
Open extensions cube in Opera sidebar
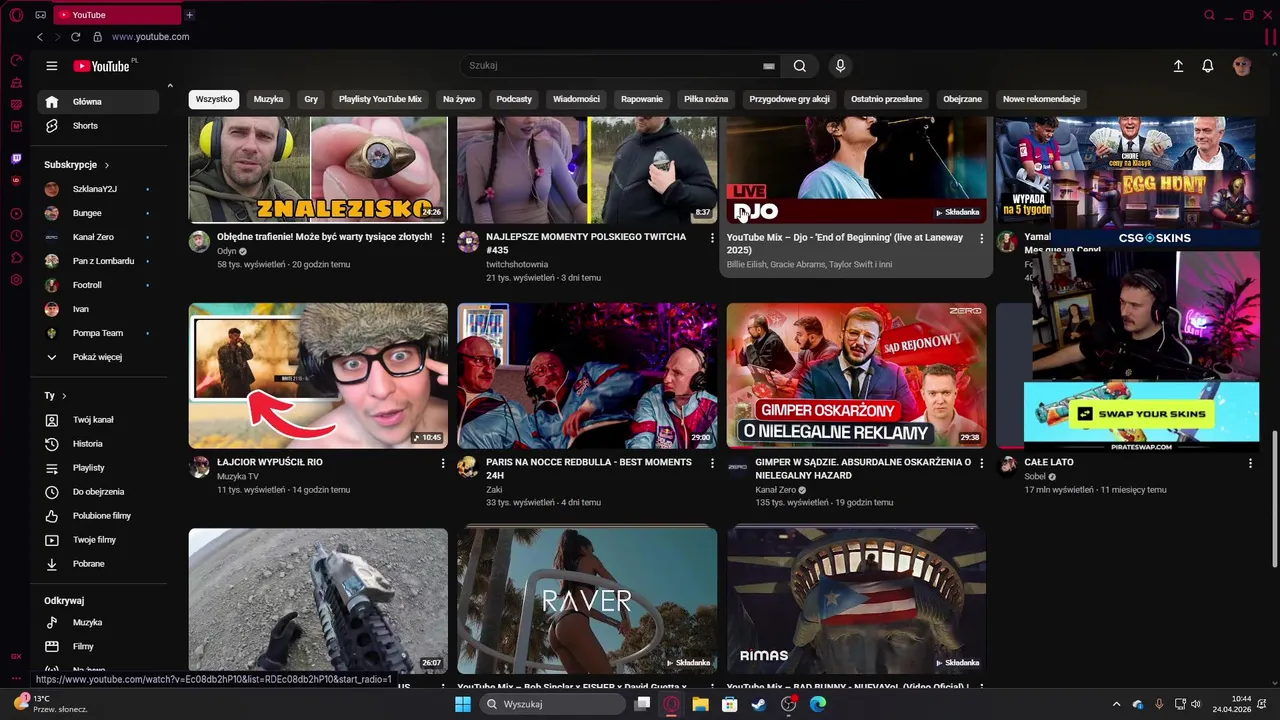16,258
